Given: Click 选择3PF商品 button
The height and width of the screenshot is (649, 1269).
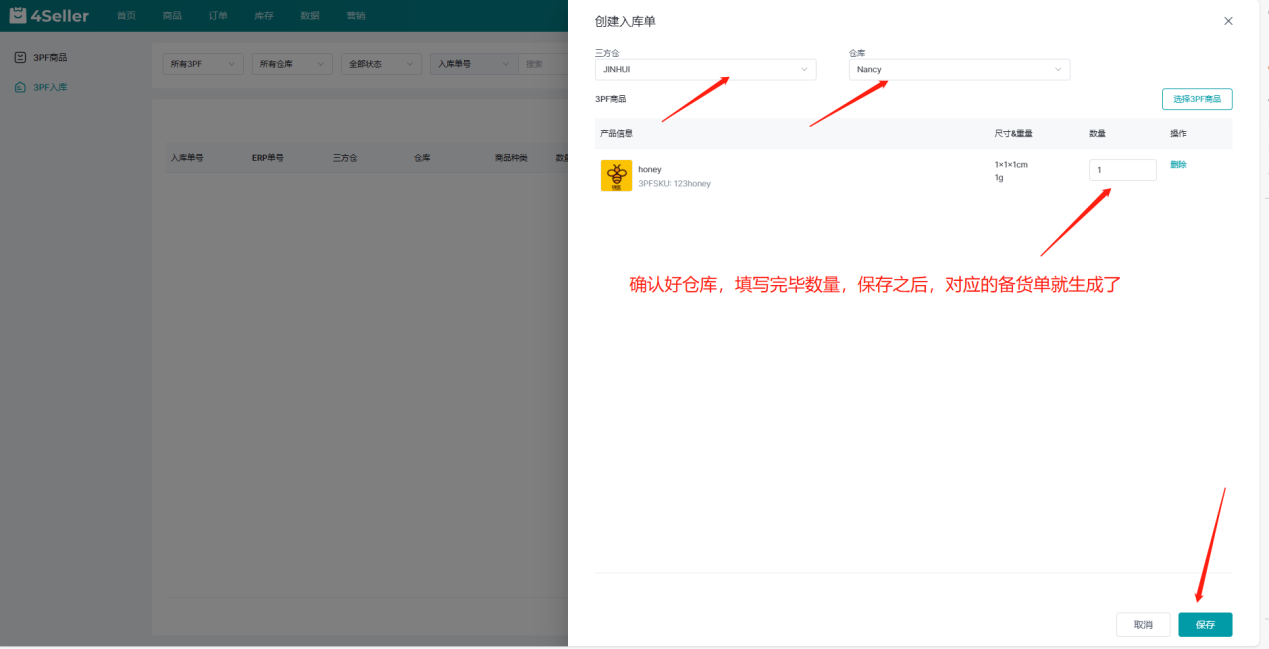Looking at the screenshot, I should coord(1197,99).
